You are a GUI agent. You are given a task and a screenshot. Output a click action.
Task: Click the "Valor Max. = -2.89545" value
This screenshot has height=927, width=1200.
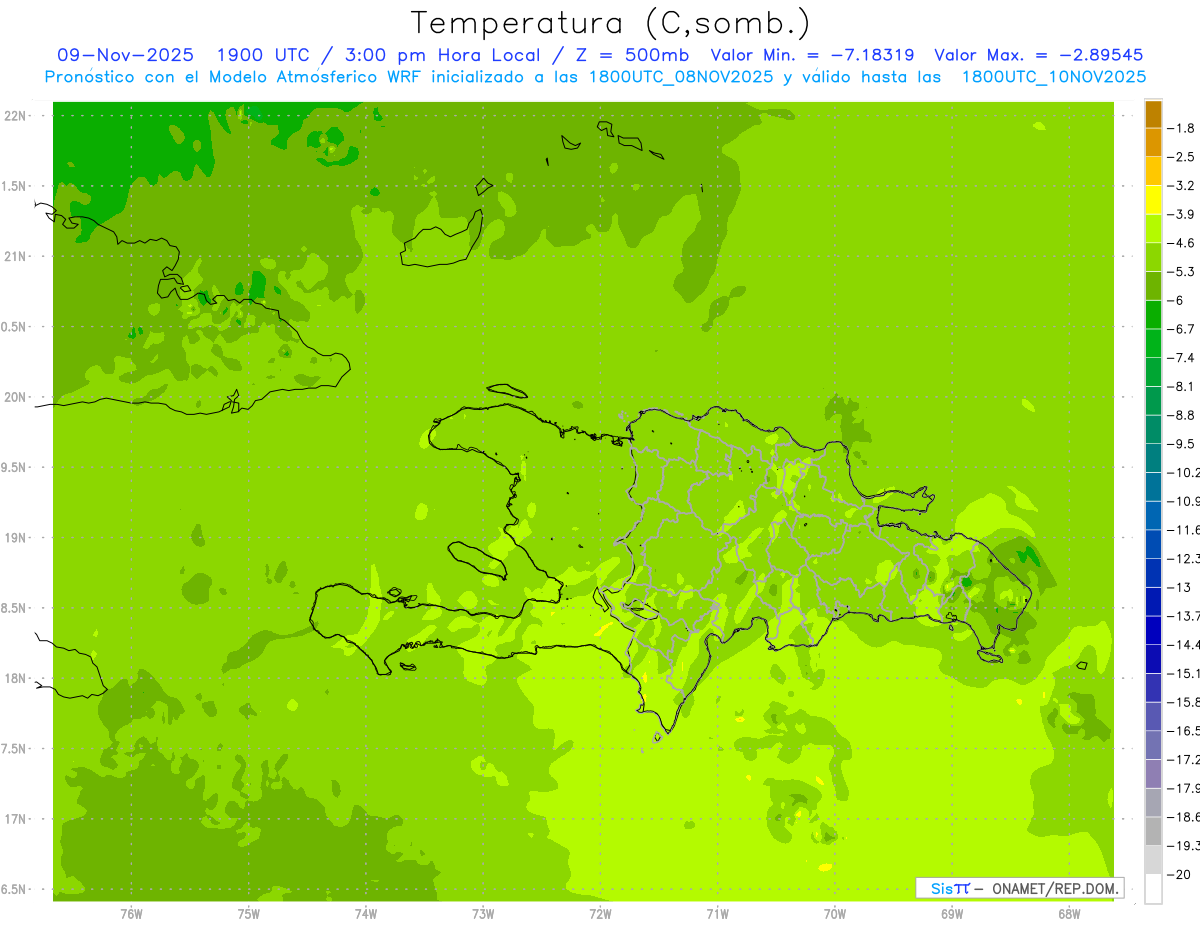point(1038,55)
